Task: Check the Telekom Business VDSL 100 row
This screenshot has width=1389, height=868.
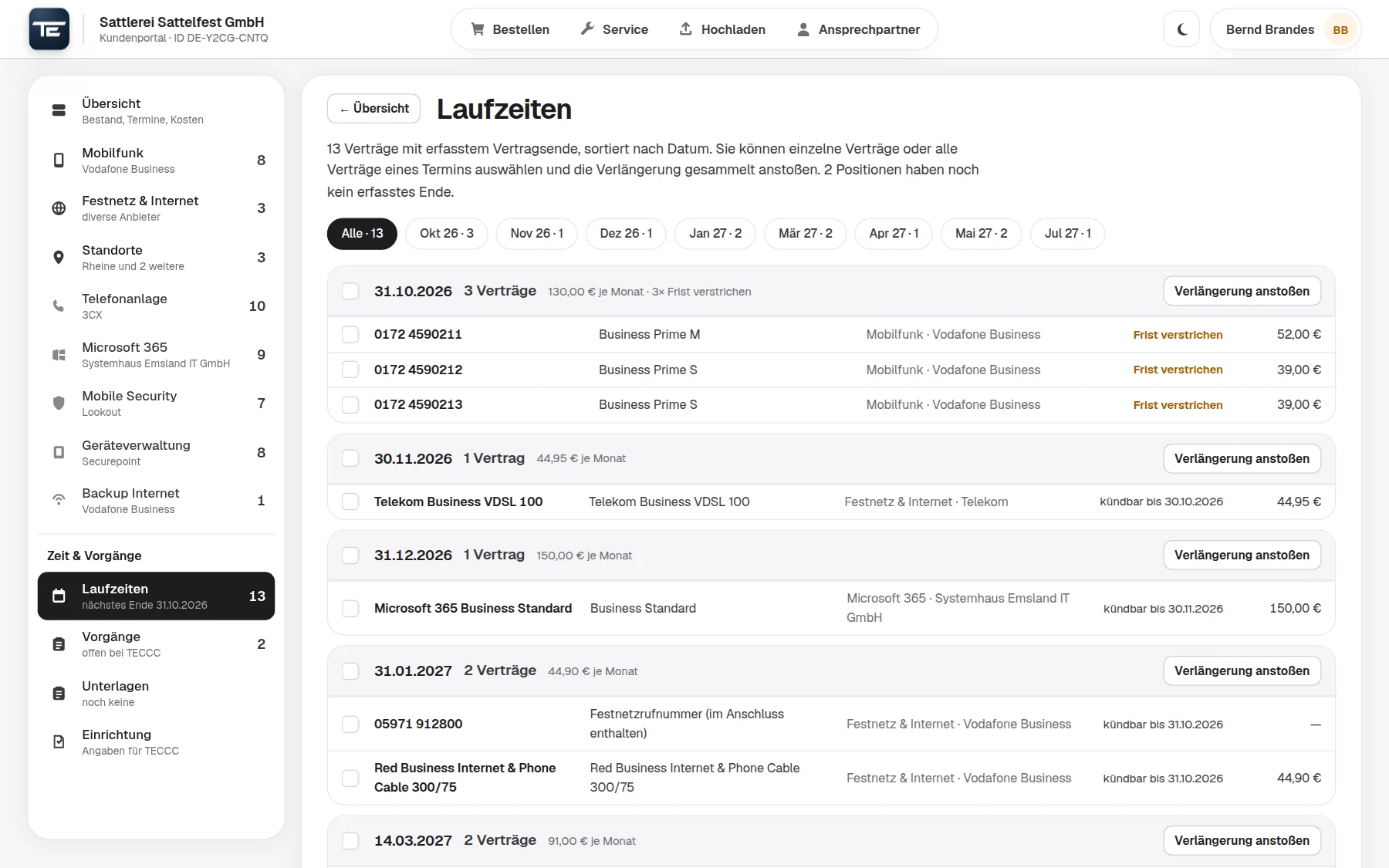Action: pyautogui.click(x=350, y=502)
